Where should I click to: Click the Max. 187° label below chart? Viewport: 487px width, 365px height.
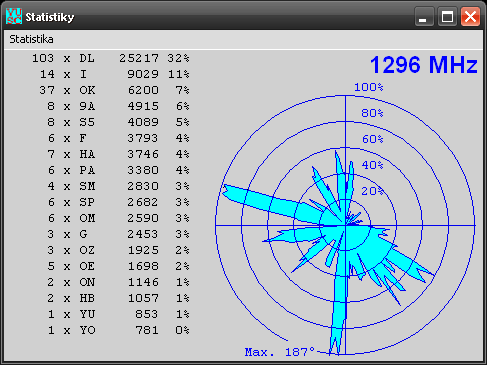click(x=280, y=352)
